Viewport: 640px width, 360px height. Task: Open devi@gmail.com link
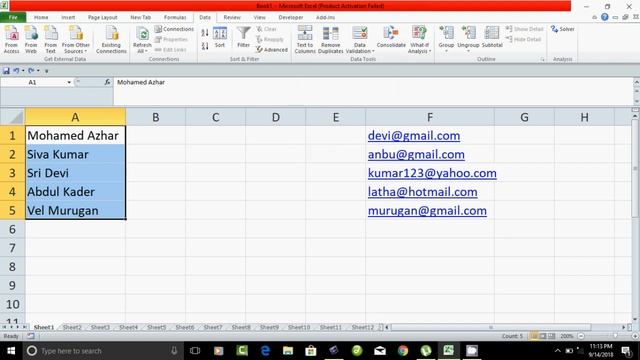point(414,136)
